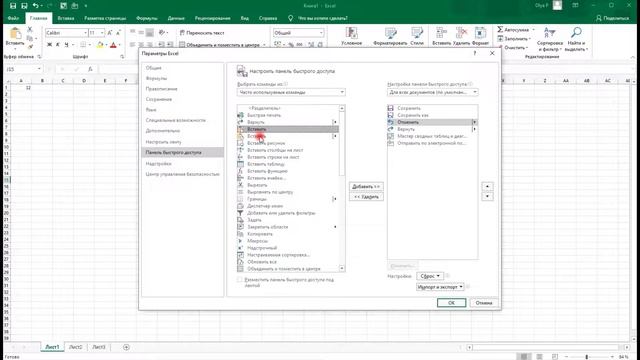Click the left command list scrollbar down arrow
Image resolution: width=640 pixels, height=360 pixels.
342,269
